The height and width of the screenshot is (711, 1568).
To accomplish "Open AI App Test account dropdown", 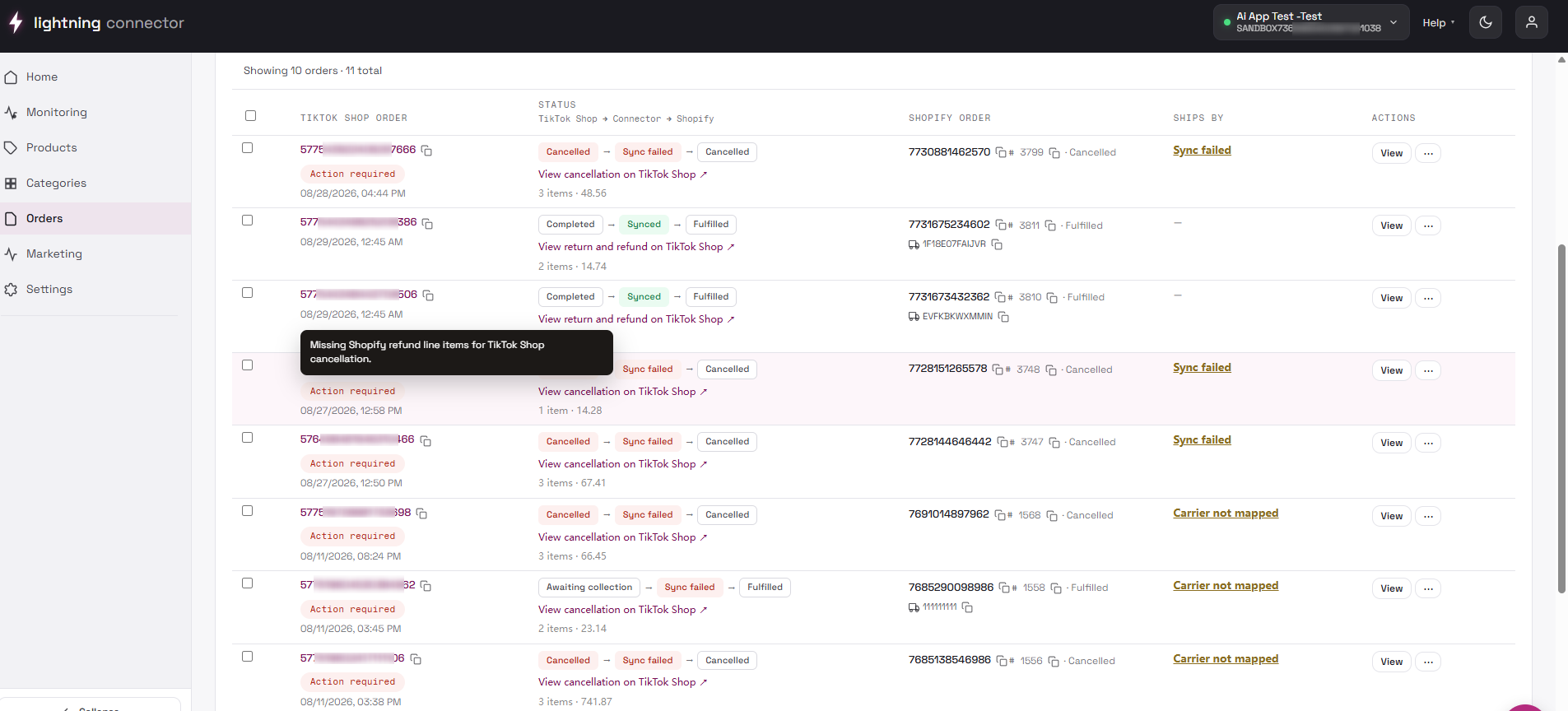I will (1311, 22).
